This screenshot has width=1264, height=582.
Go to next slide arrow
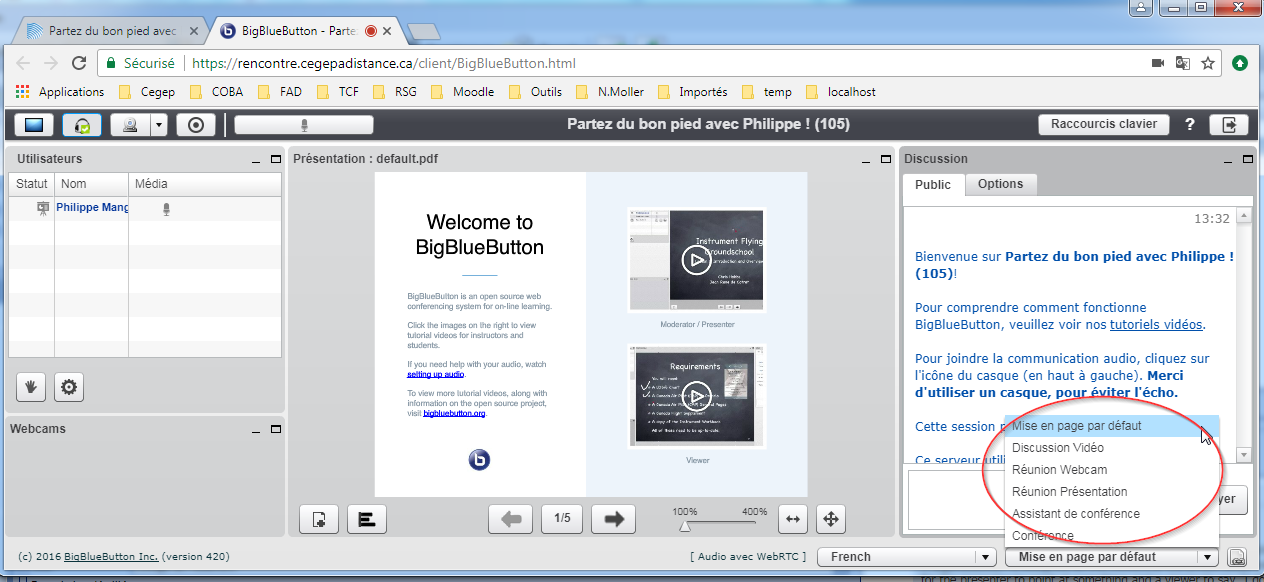613,519
